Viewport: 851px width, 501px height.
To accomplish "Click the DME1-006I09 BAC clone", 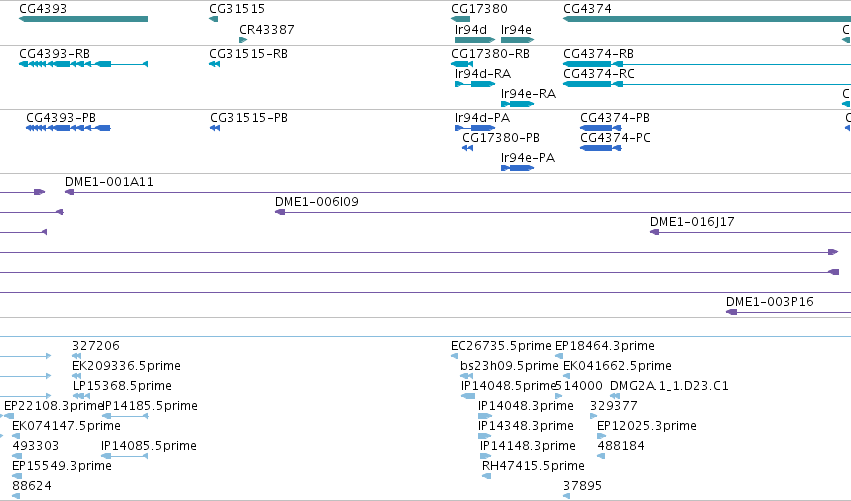I will tap(563, 212).
